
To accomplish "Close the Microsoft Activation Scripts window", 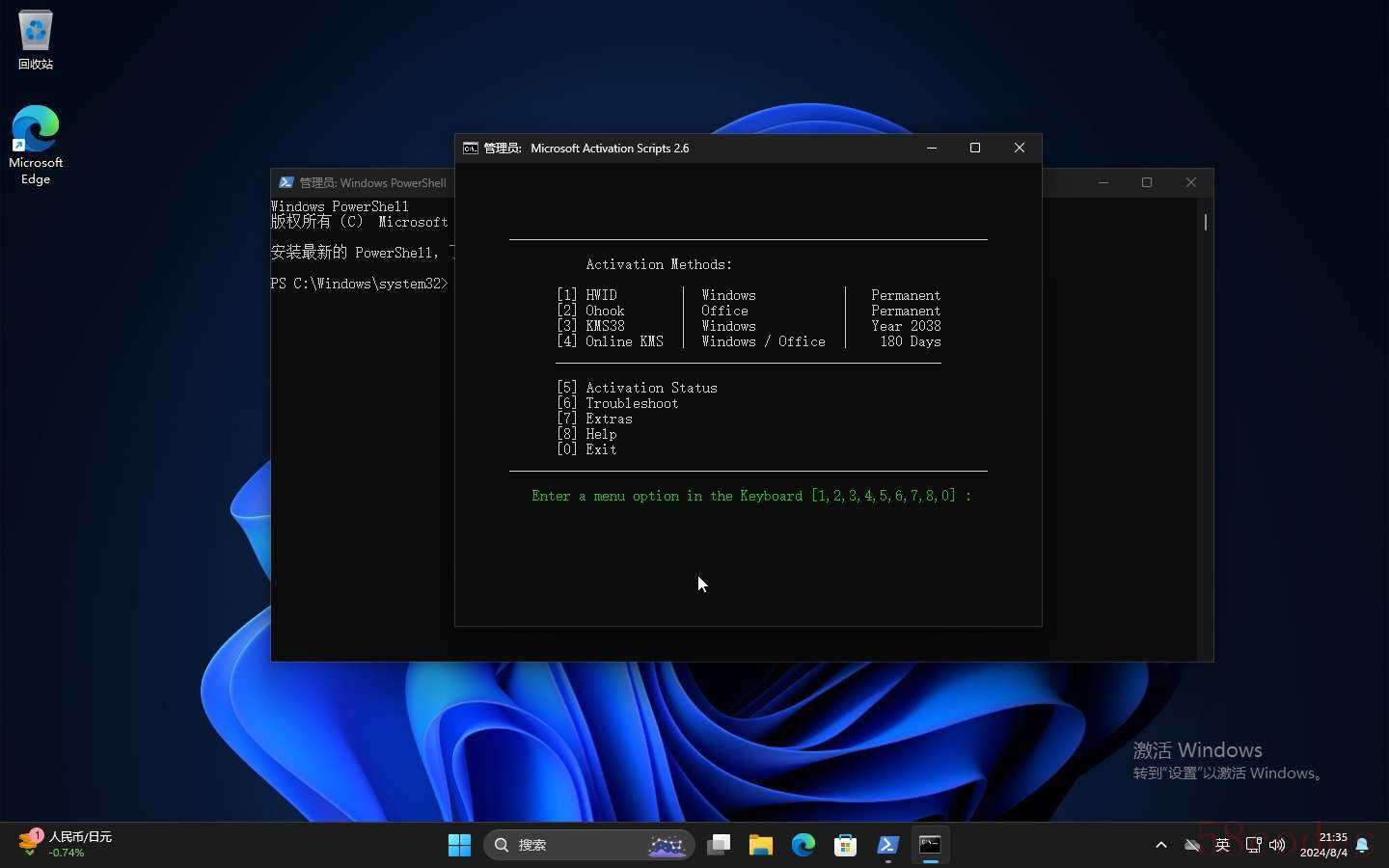I will 1020,148.
